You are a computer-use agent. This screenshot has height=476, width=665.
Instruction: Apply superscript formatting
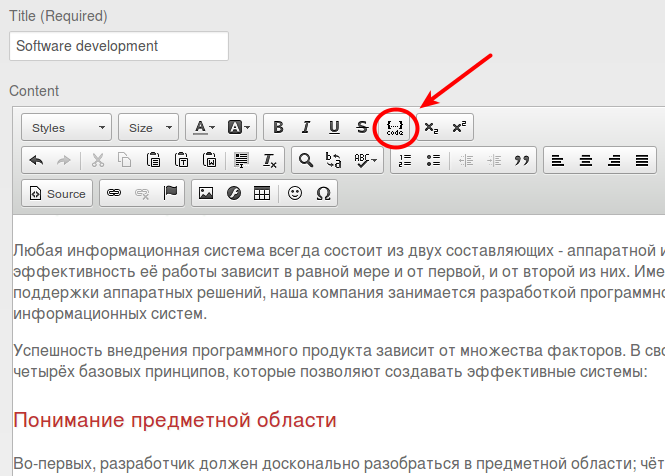tap(459, 127)
